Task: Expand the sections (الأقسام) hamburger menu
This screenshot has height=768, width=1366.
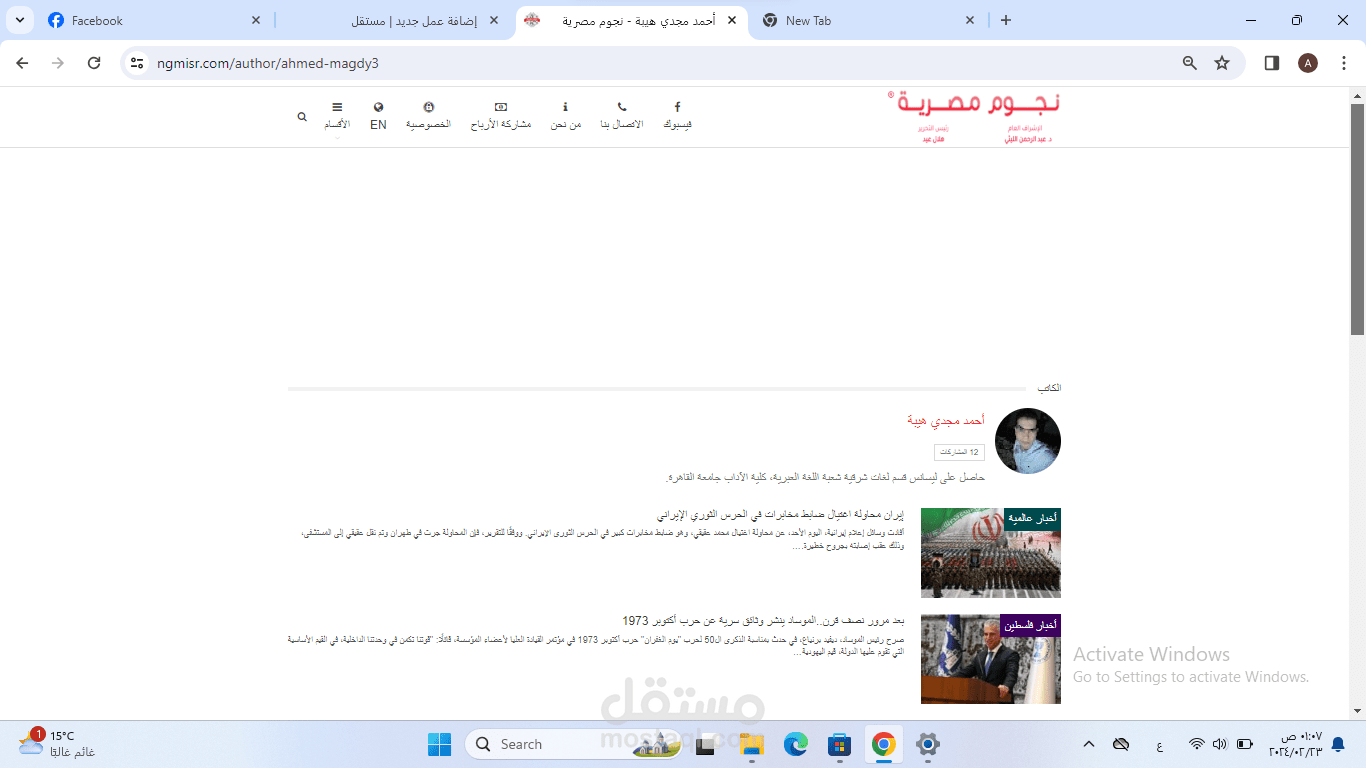Action: coord(337,116)
